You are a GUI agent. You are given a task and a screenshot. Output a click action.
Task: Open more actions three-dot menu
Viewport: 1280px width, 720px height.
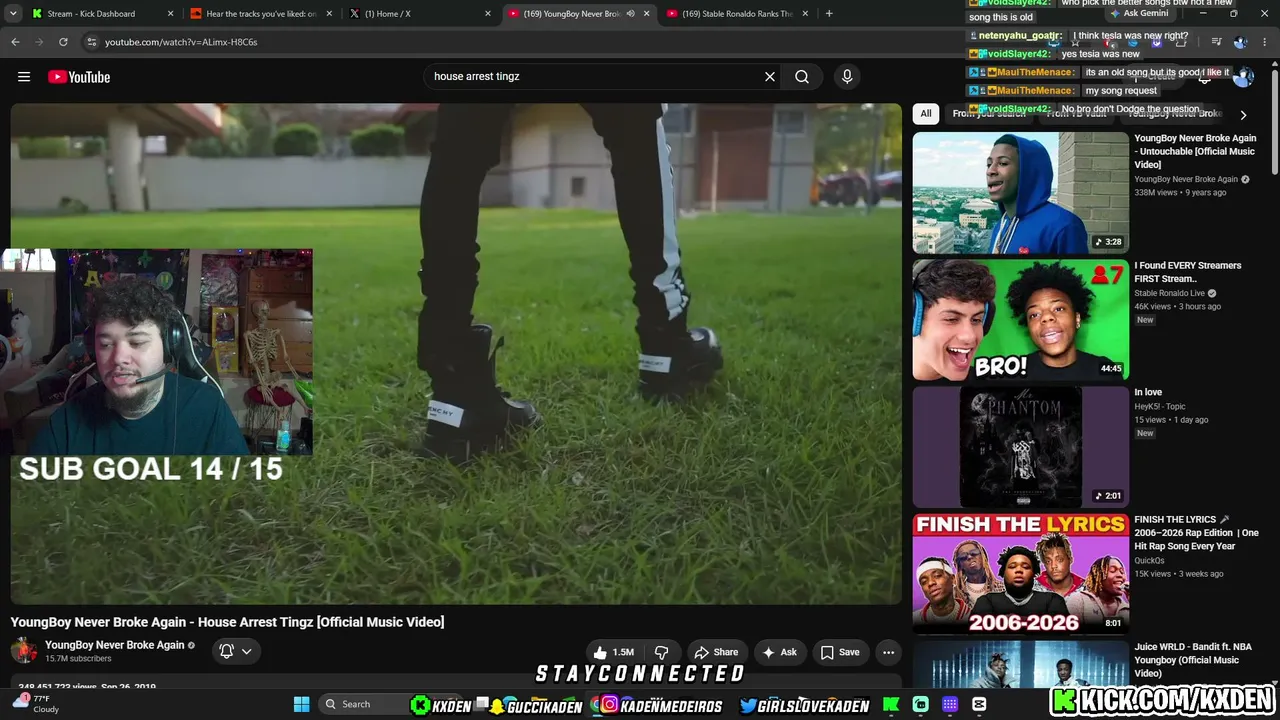(x=888, y=652)
